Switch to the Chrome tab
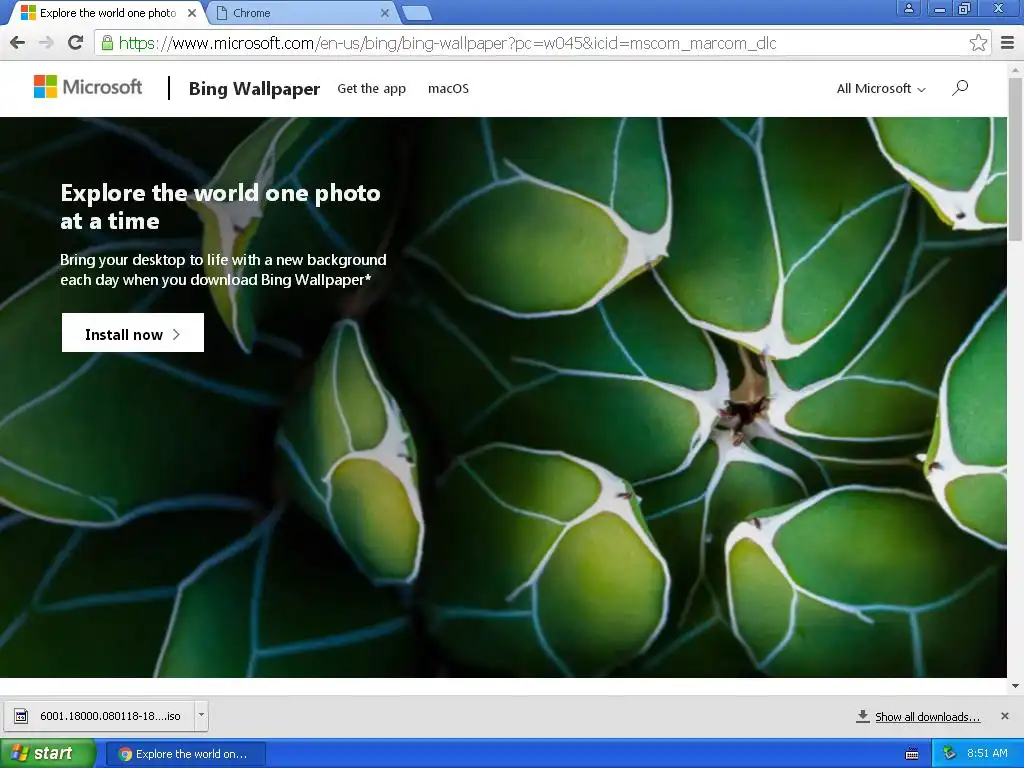The width and height of the screenshot is (1024, 768). coord(300,13)
